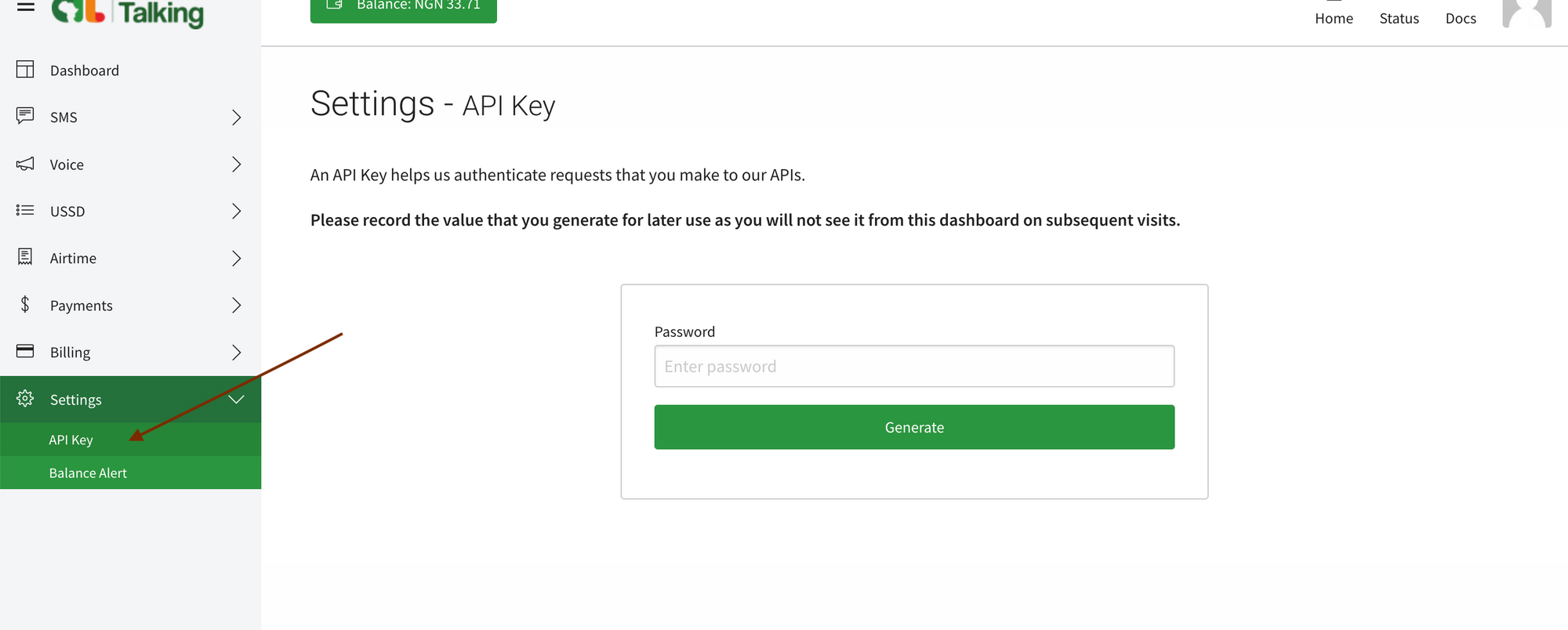Viewport: 1568px width, 630px height.
Task: Click the Enter password field
Action: [913, 366]
